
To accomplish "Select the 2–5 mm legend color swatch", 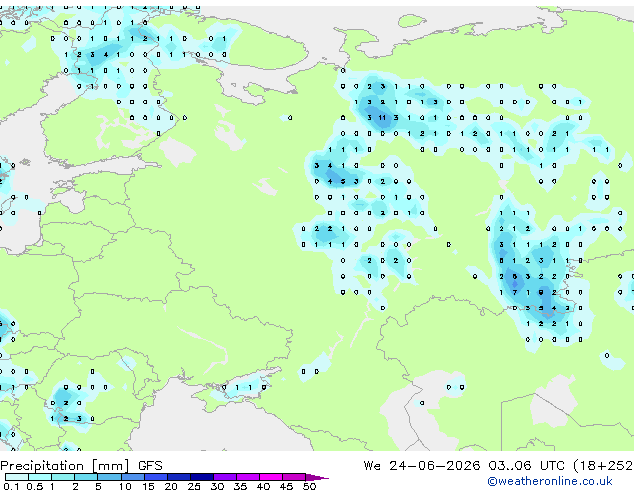I will point(86,477).
